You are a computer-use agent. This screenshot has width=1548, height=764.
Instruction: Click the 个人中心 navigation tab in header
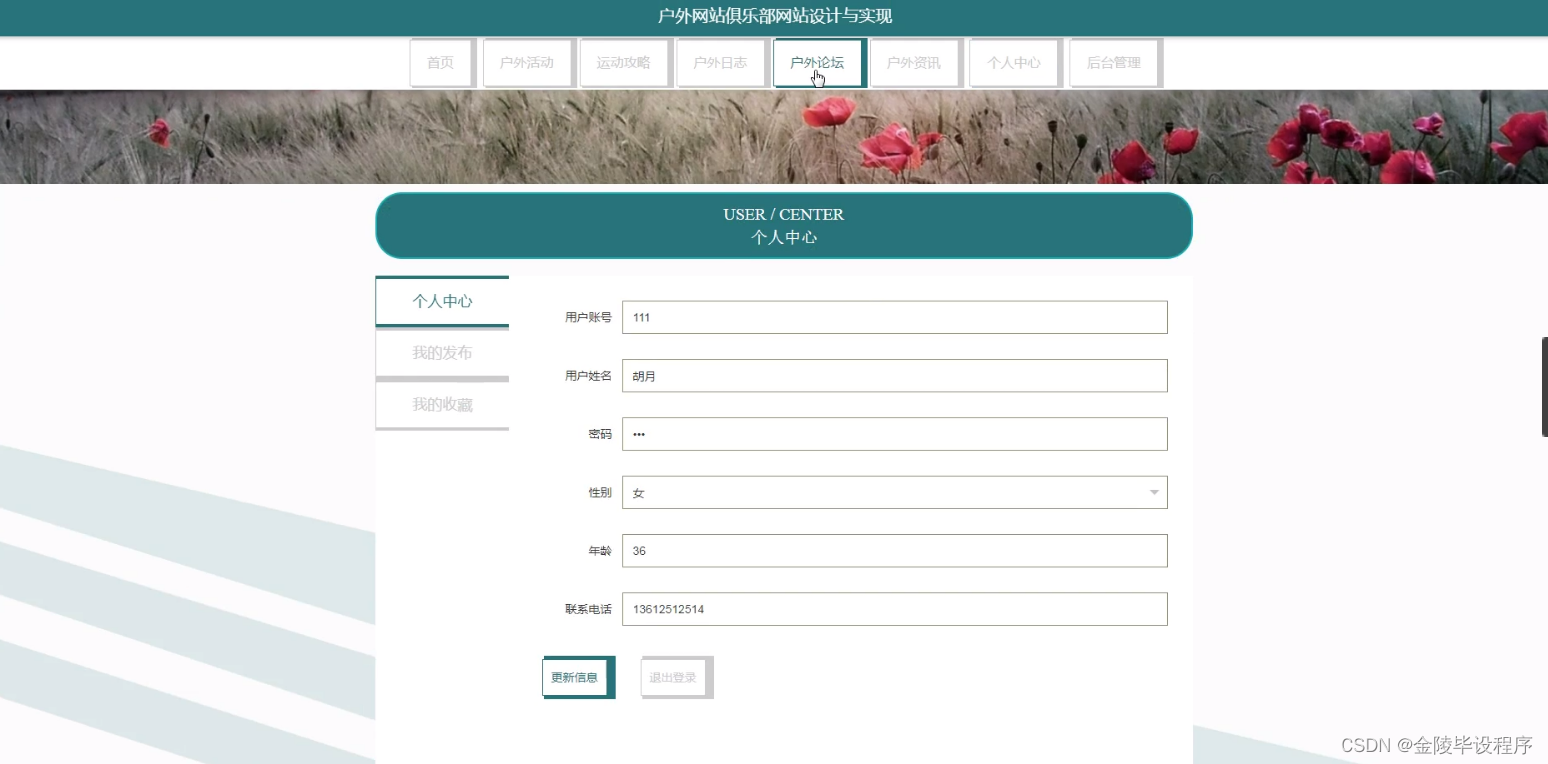coord(1014,62)
